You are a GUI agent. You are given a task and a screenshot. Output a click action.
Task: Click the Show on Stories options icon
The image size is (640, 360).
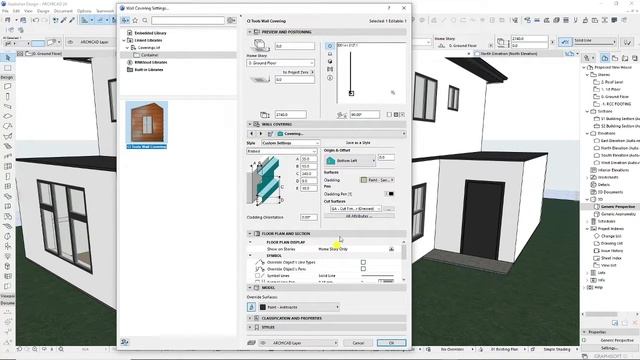(392, 249)
